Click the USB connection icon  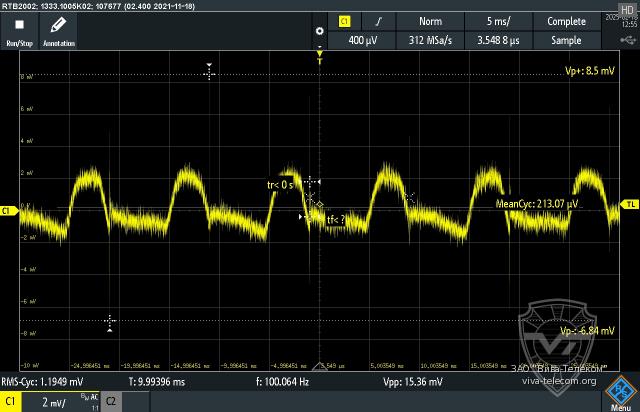pos(628,40)
